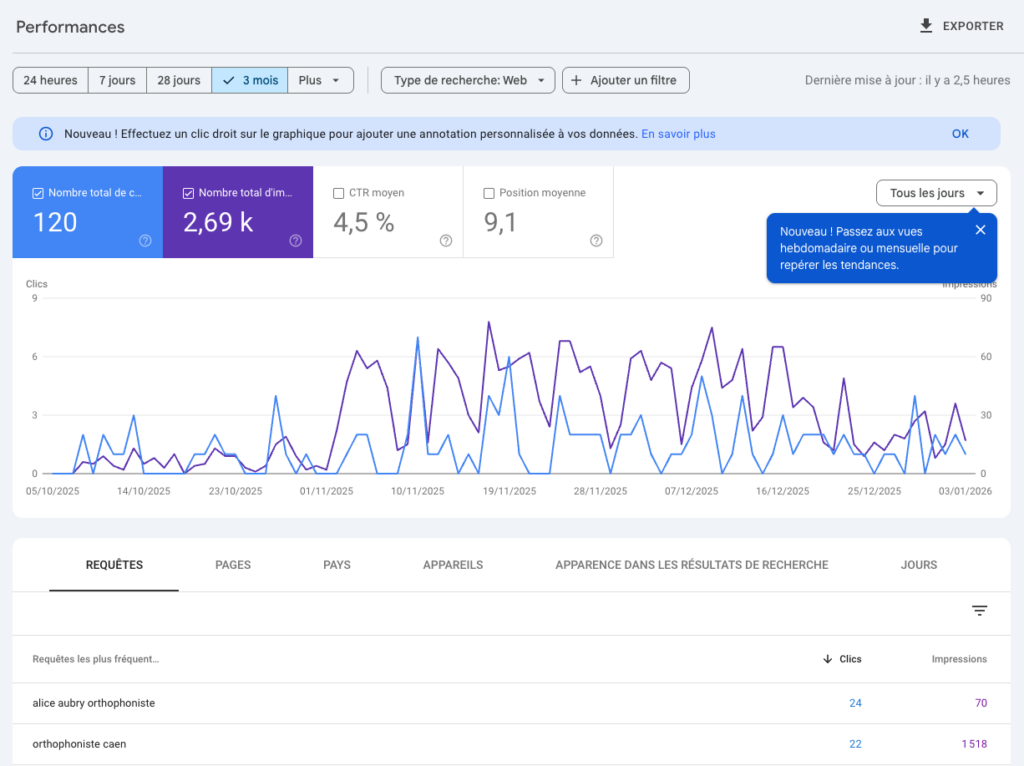Open the Plus date range dropdown
1024x766 pixels.
pos(320,80)
